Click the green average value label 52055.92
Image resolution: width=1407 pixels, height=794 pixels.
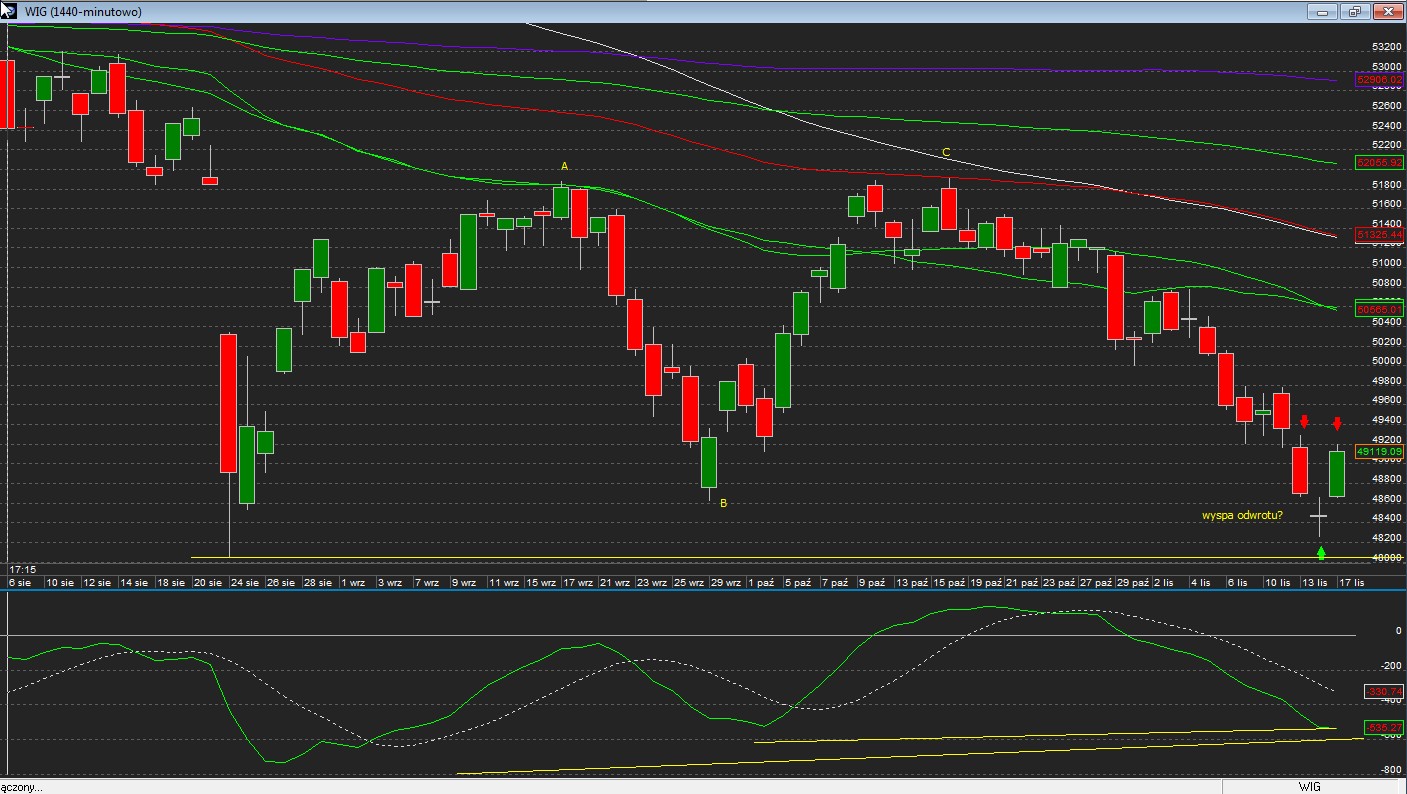[1379, 162]
